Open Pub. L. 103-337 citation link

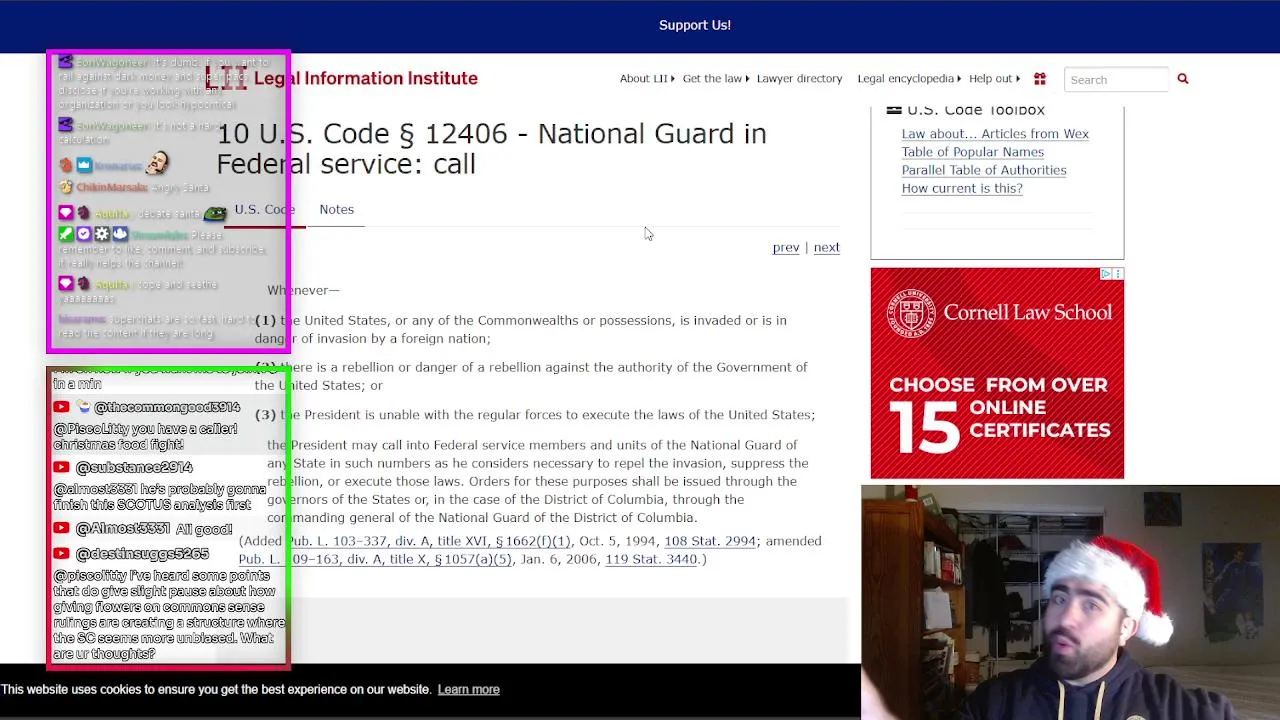pyautogui.click(x=429, y=541)
